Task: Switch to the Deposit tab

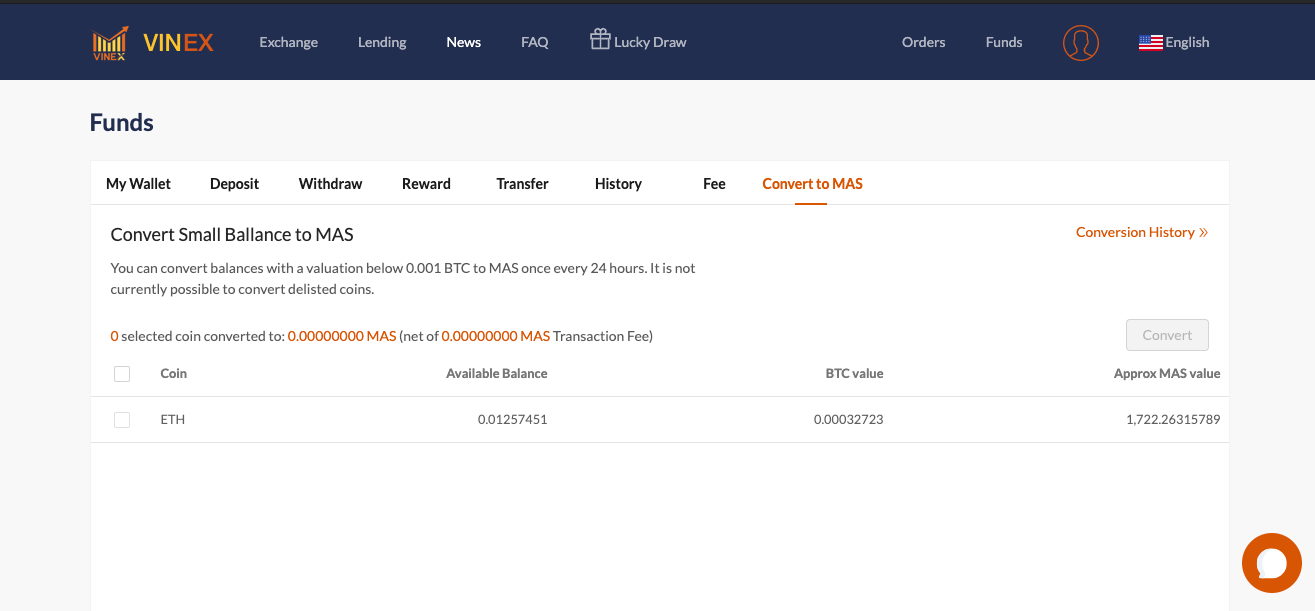Action: pos(235,184)
